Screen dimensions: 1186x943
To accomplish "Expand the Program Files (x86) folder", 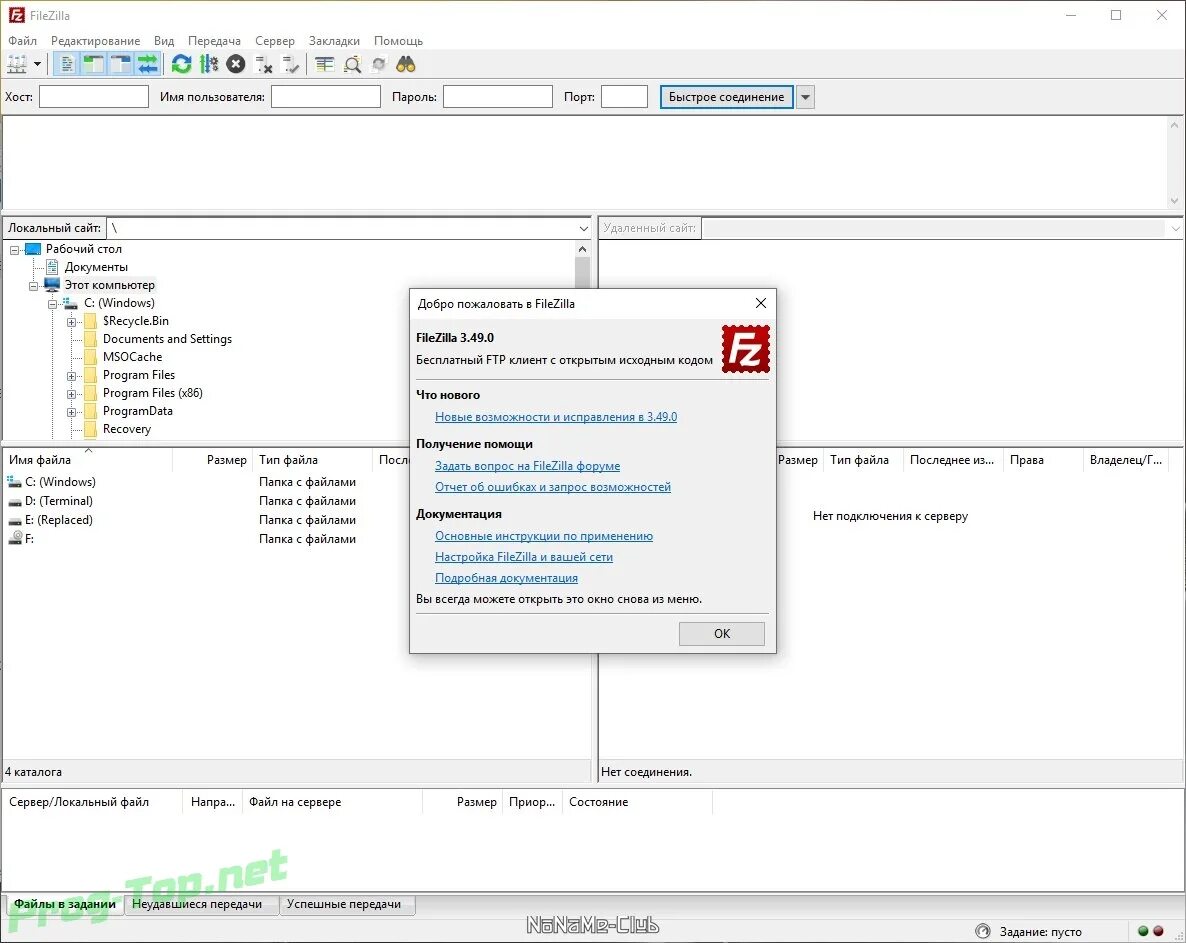I will (x=71, y=394).
